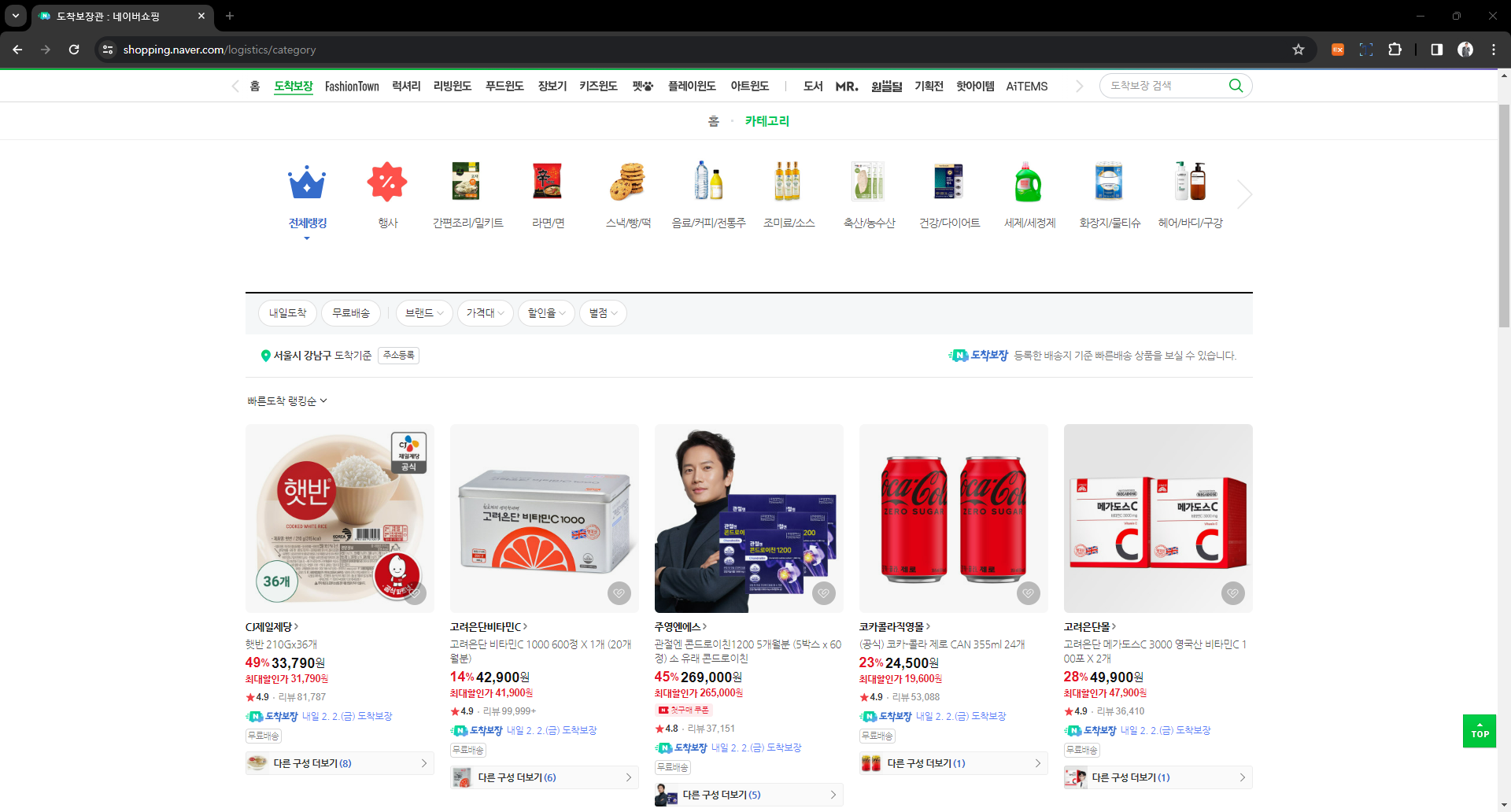
Task: Click the 주소등록 button
Action: pyautogui.click(x=398, y=356)
